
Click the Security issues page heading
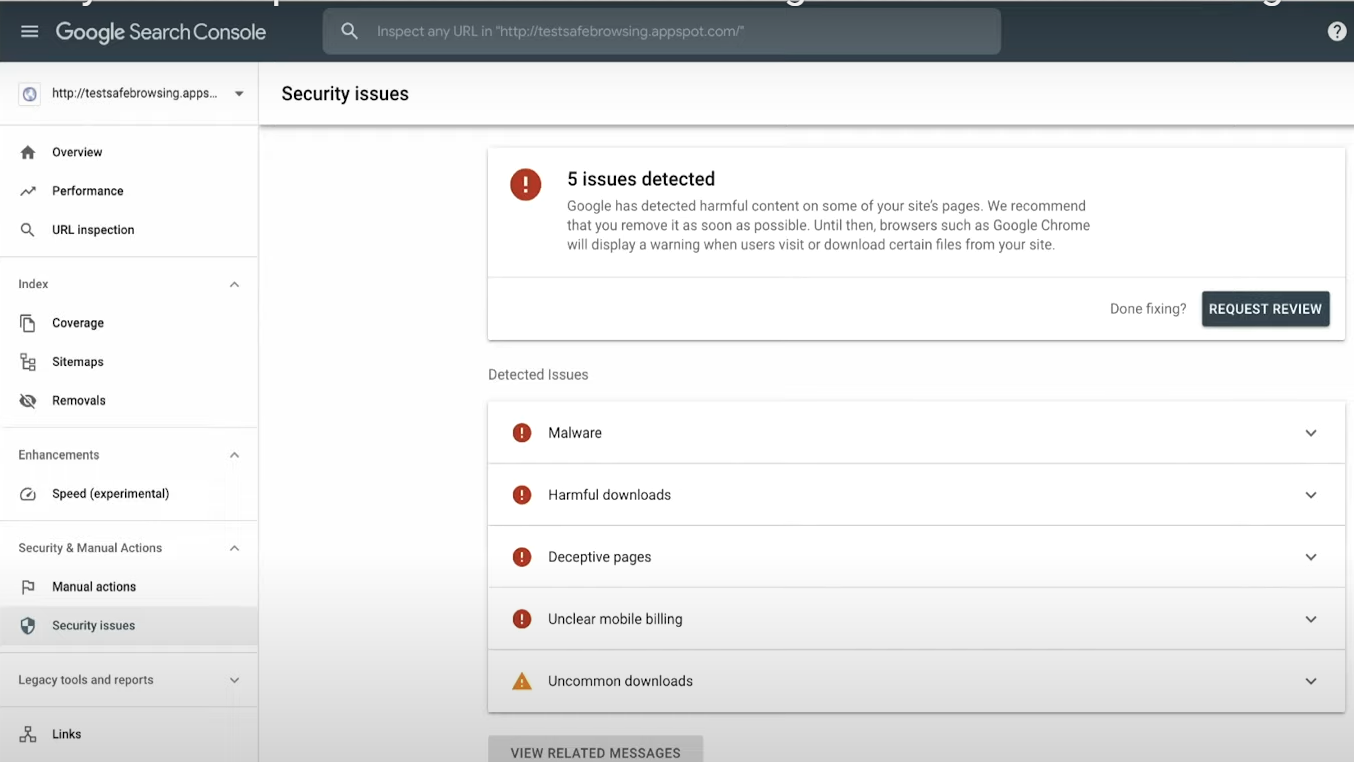345,94
